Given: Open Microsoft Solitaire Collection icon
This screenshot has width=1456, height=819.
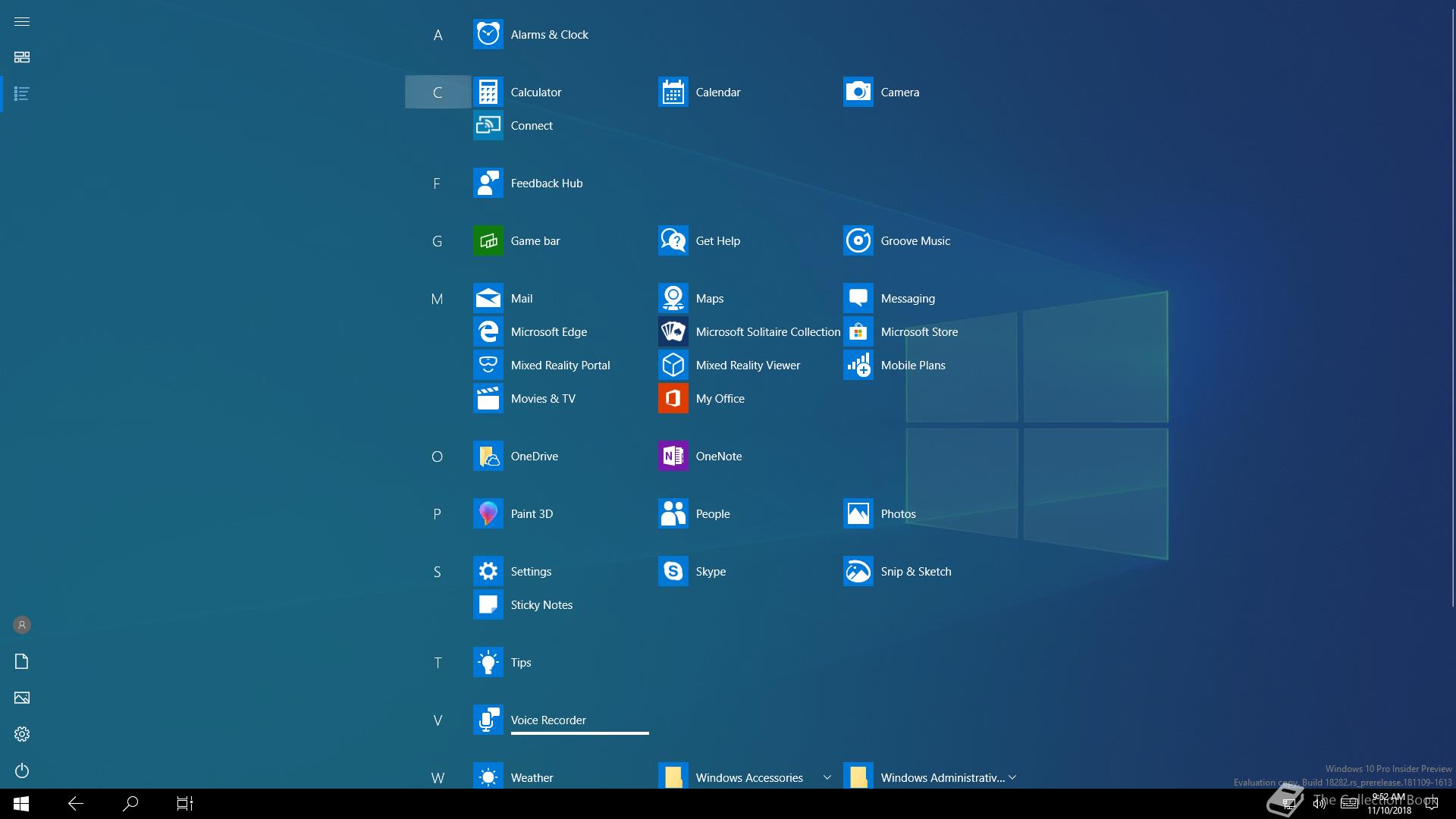Looking at the screenshot, I should pyautogui.click(x=673, y=332).
